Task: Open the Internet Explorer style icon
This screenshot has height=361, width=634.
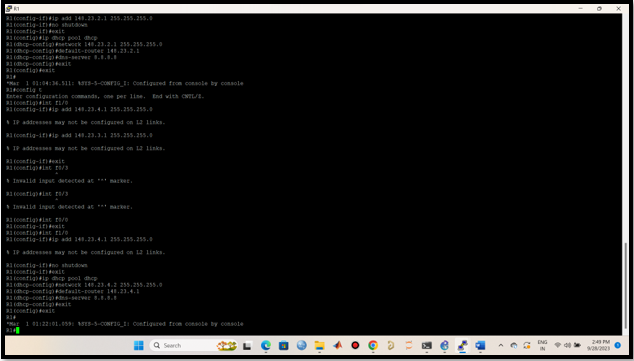Action: (x=444, y=346)
